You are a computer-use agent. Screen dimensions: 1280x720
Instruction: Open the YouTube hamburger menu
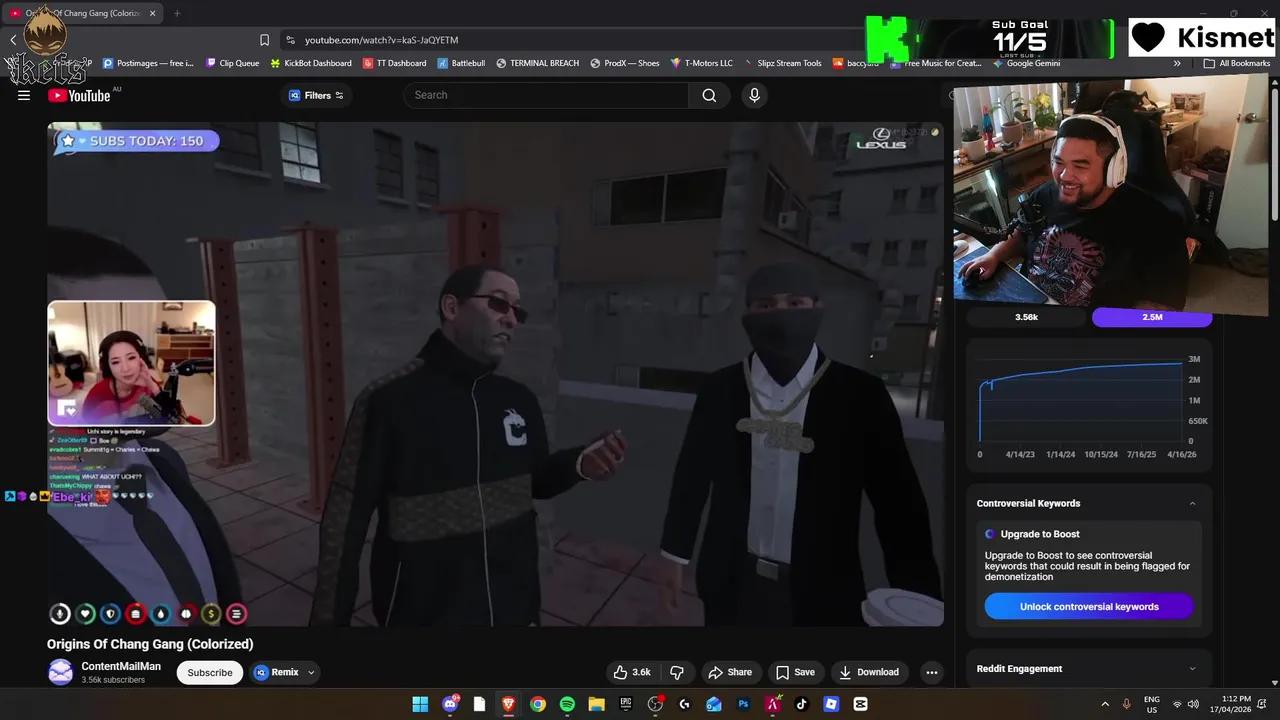coord(24,95)
